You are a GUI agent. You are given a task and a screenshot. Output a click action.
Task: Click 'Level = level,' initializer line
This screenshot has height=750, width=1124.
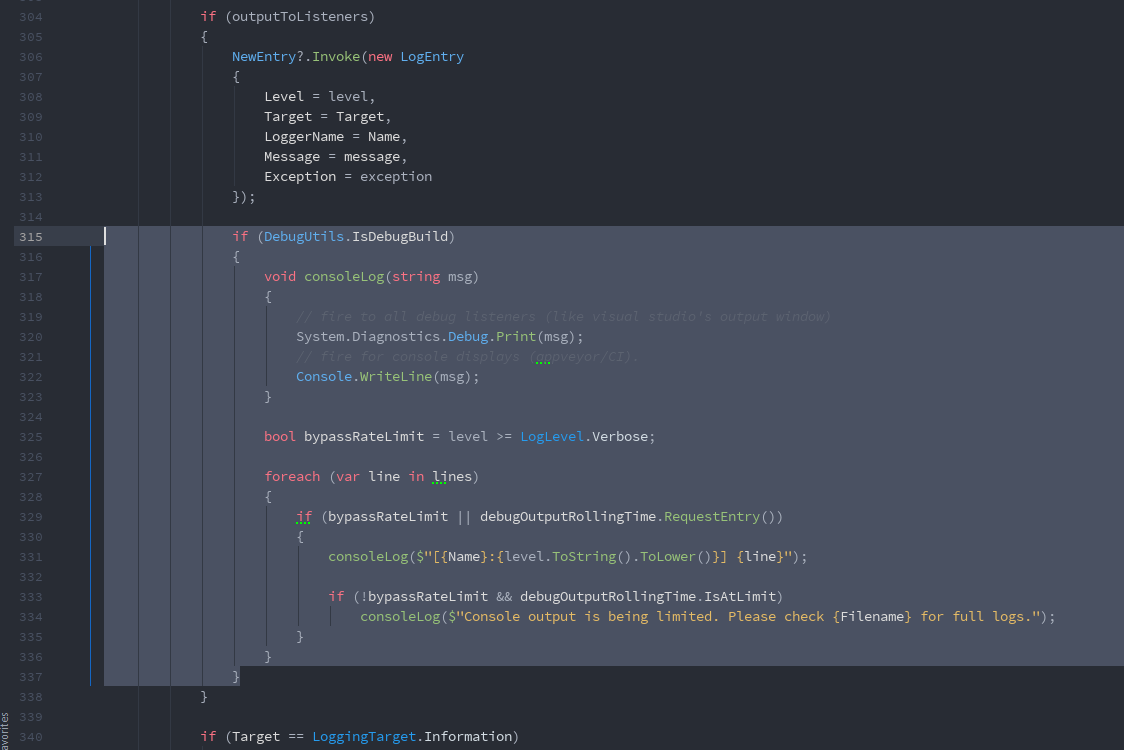320,97
